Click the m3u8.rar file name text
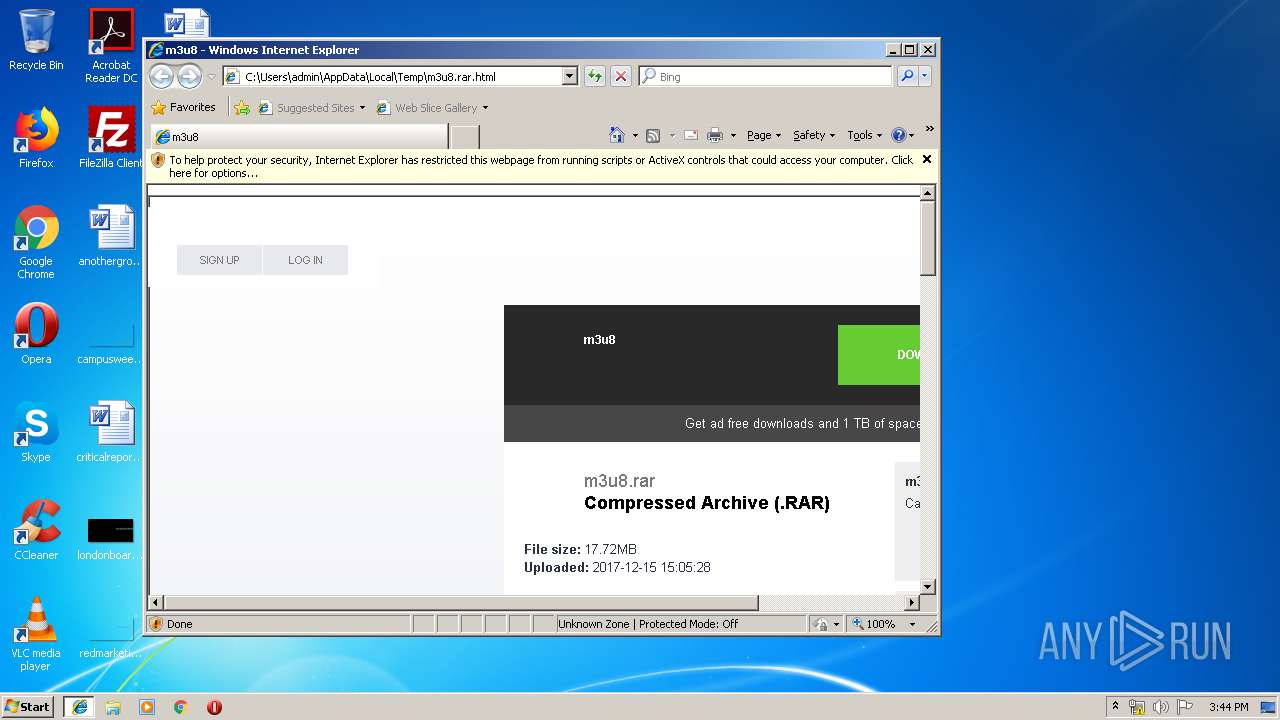The image size is (1280, 720). pos(619,481)
